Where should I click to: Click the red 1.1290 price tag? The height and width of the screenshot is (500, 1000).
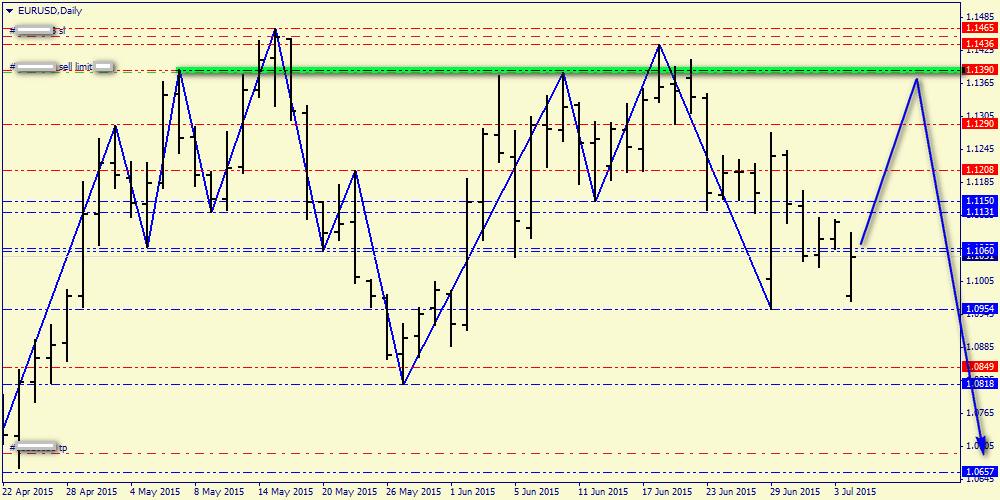click(x=979, y=123)
